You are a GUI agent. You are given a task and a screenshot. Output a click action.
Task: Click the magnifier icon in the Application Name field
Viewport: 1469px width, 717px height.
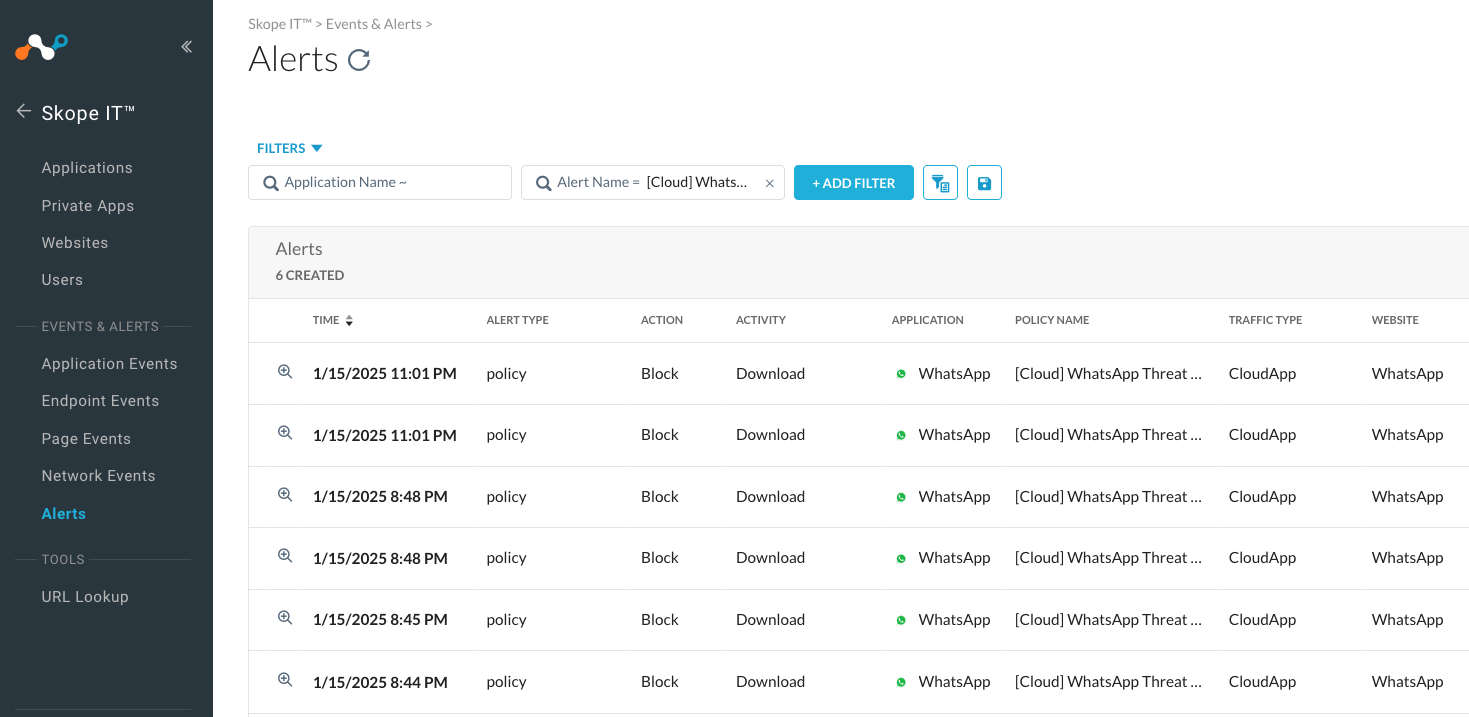pos(271,183)
